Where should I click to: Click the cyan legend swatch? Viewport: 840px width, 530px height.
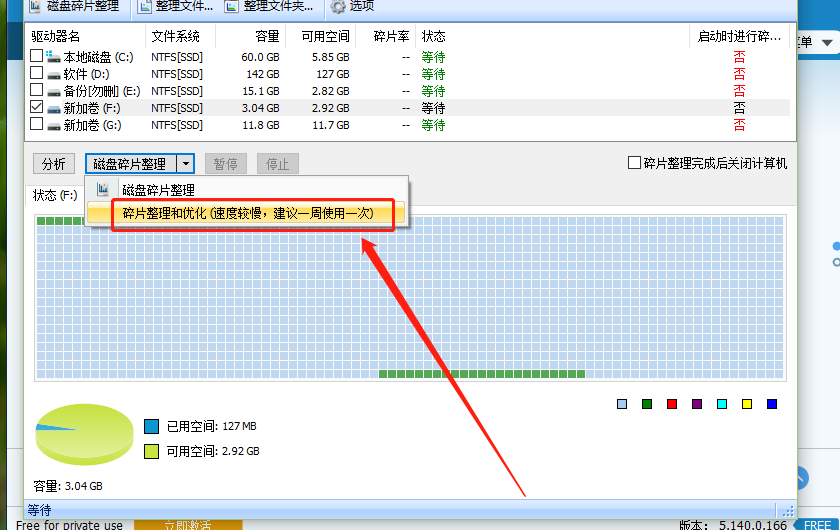point(722,404)
